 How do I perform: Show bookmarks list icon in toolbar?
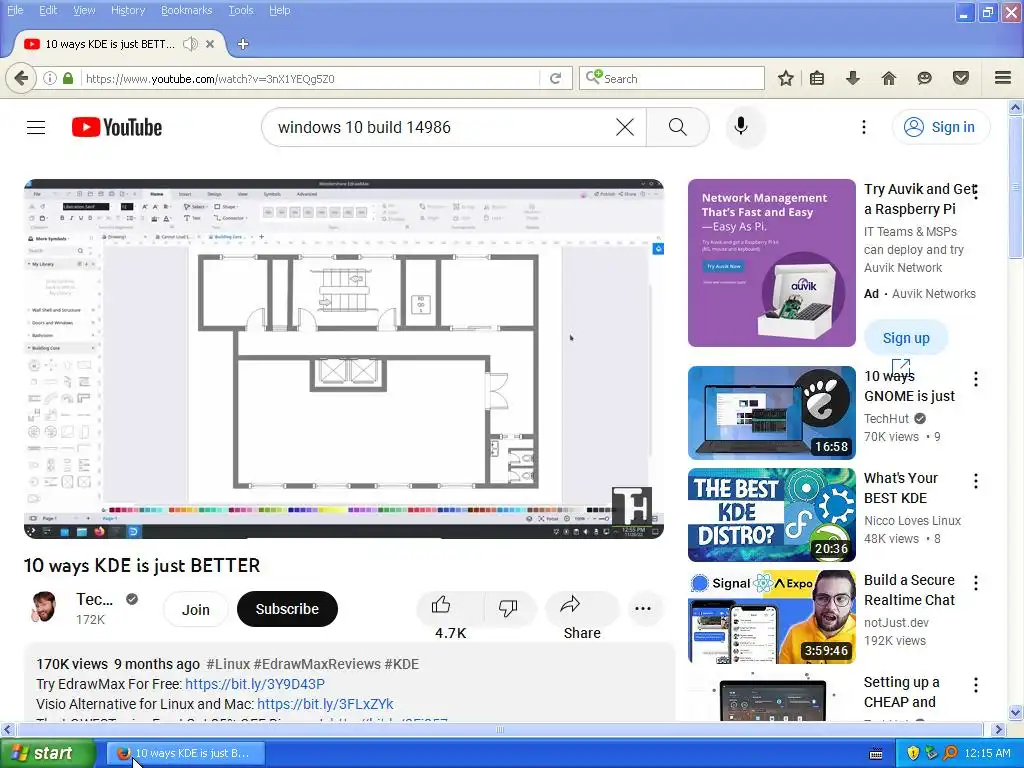tap(816, 78)
